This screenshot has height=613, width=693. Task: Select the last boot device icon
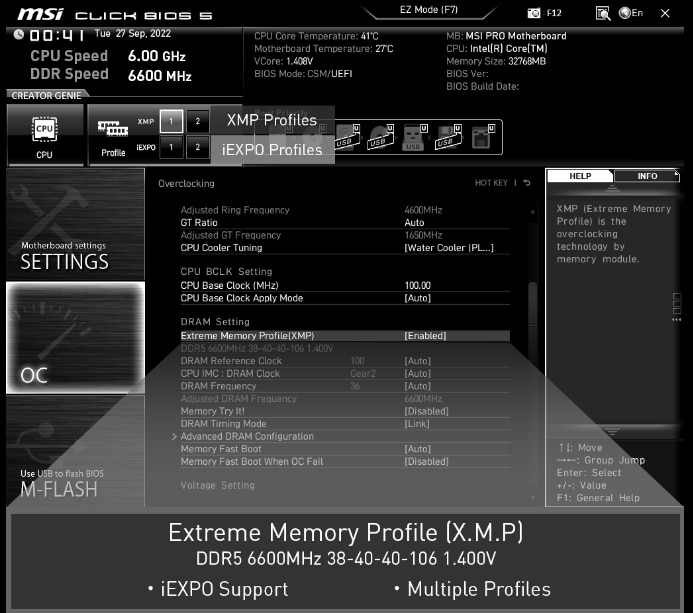coord(480,137)
